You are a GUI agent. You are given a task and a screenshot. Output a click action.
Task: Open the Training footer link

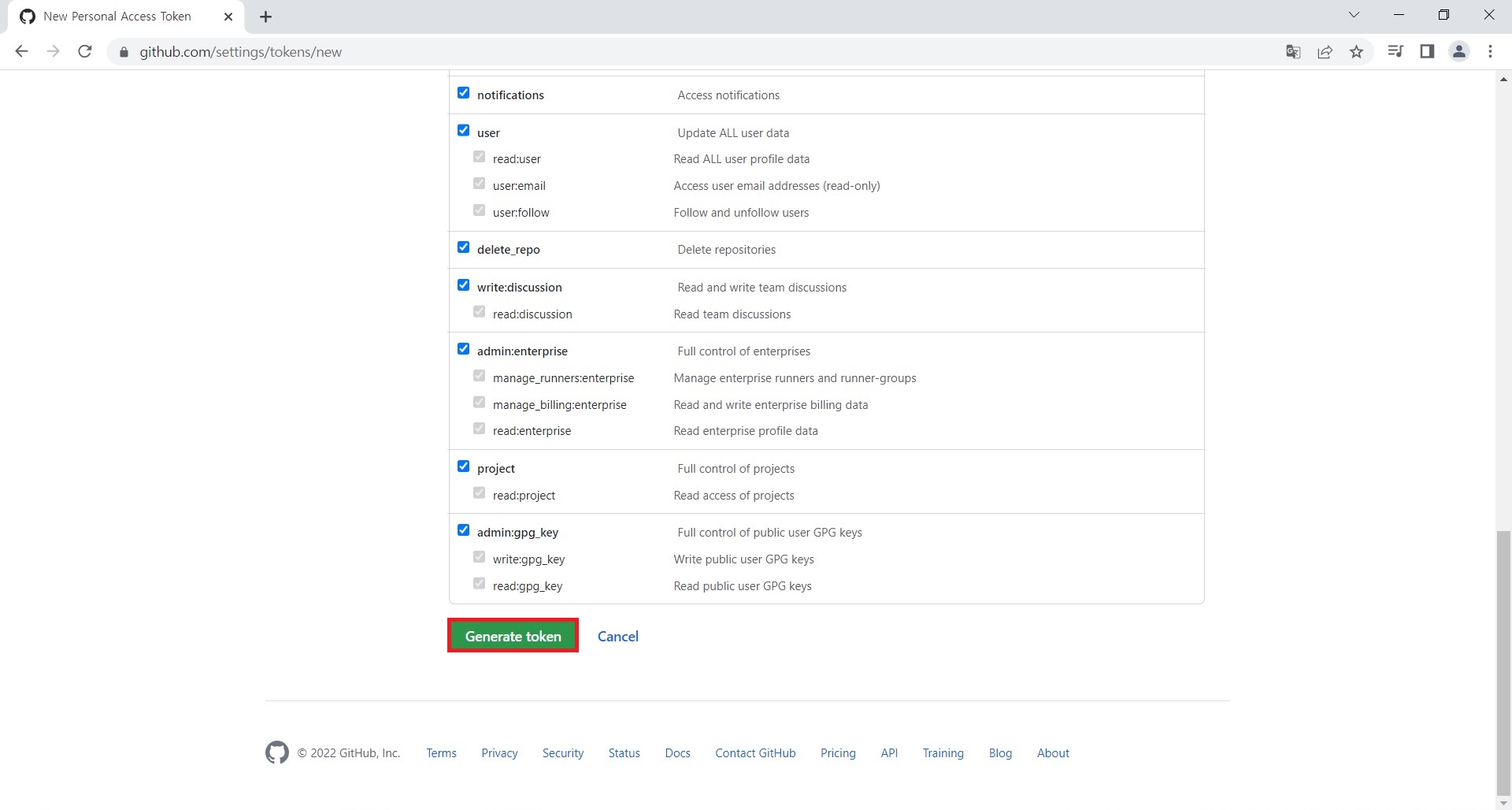point(943,753)
